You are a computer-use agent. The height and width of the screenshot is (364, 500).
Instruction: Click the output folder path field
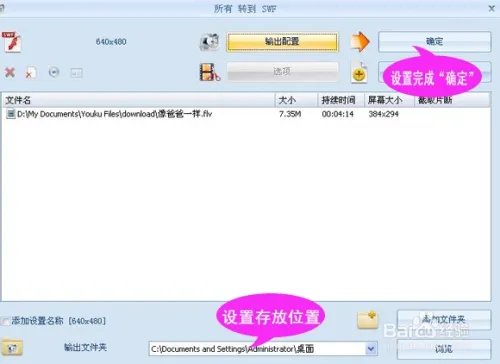(257, 349)
